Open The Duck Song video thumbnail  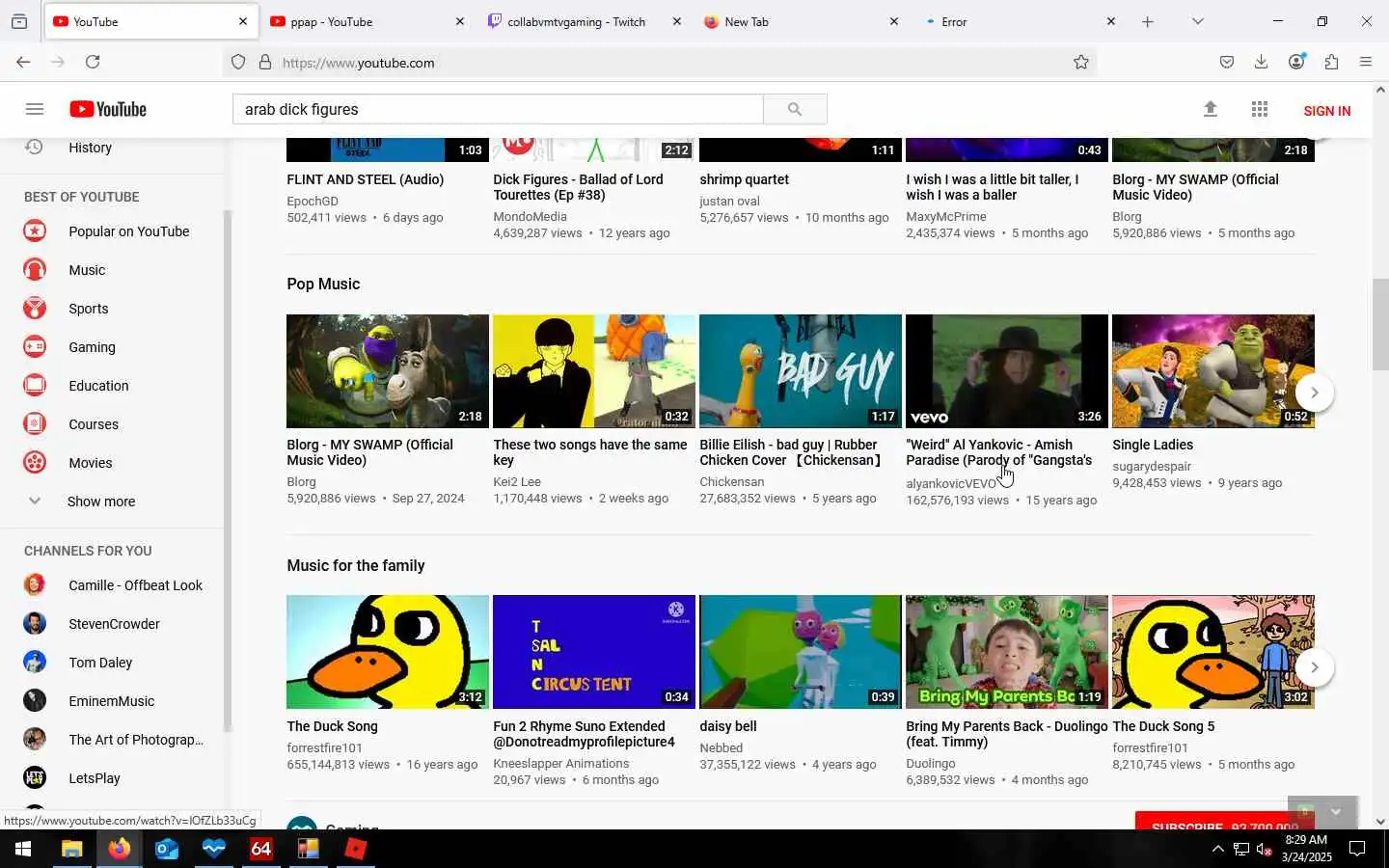click(x=388, y=652)
